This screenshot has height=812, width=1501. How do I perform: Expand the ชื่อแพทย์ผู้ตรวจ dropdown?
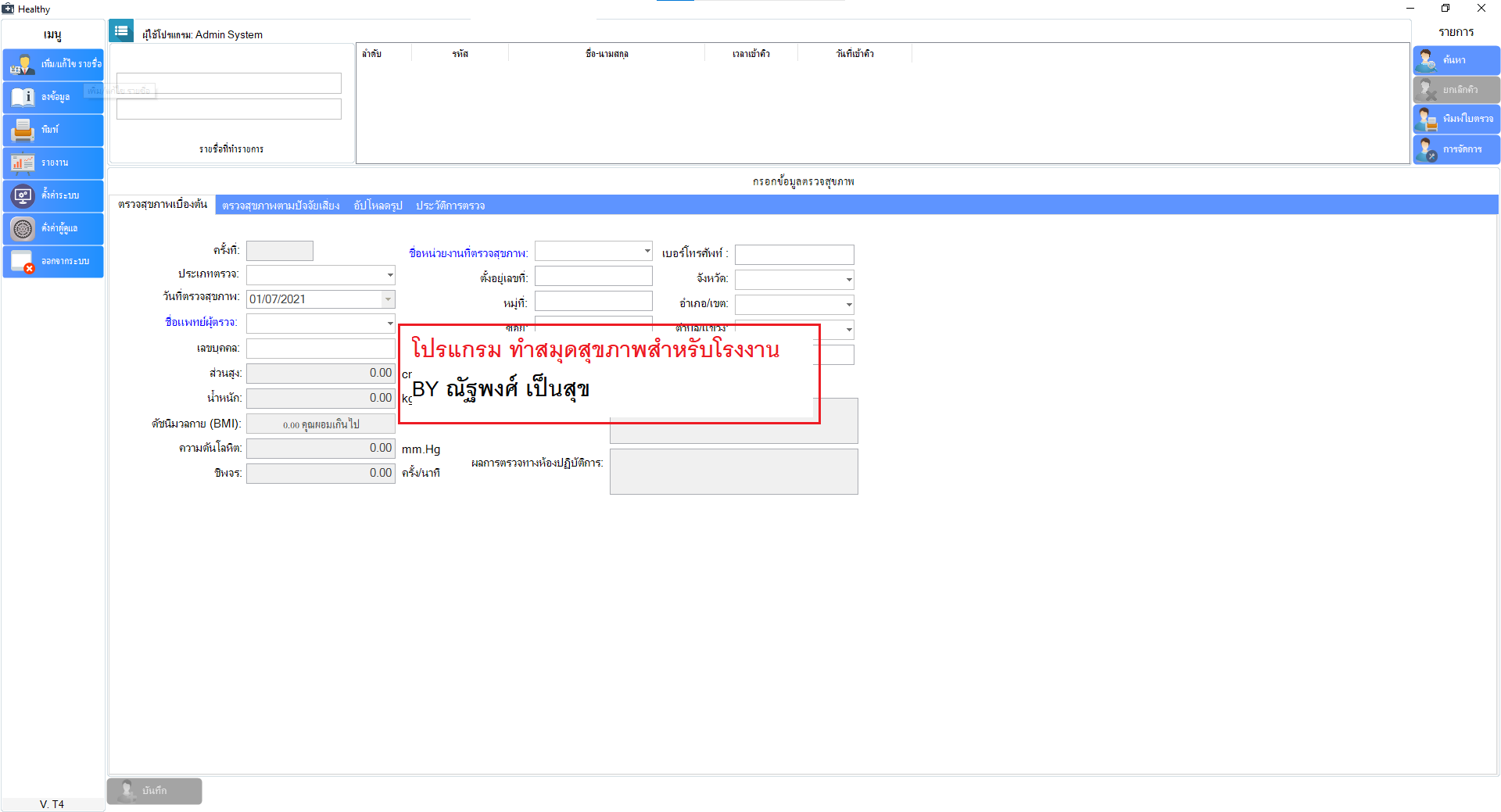[x=389, y=324]
